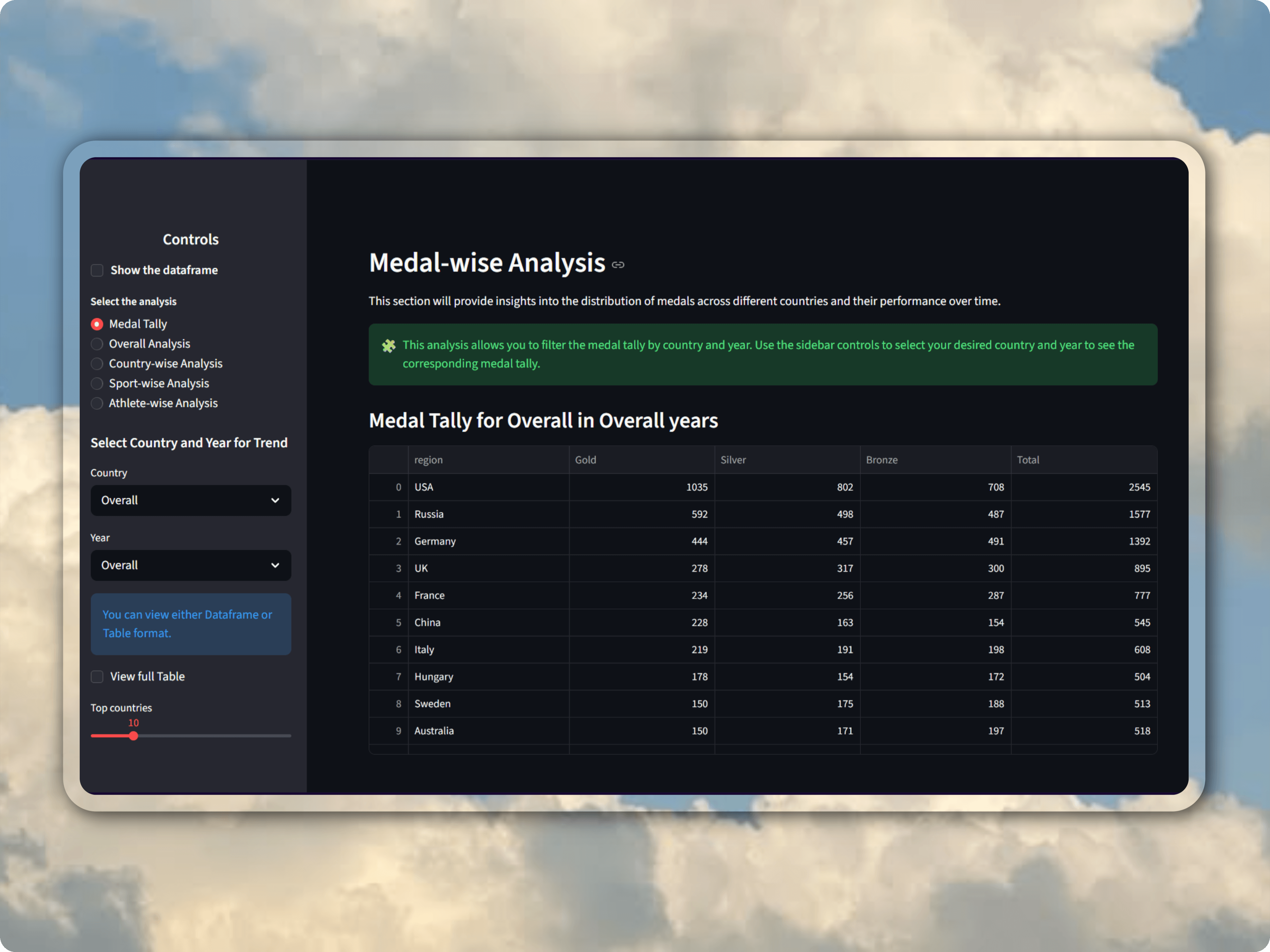Screen dimensions: 1270x952
Task: Choose Country-wise Analysis radio option
Action: (97, 364)
